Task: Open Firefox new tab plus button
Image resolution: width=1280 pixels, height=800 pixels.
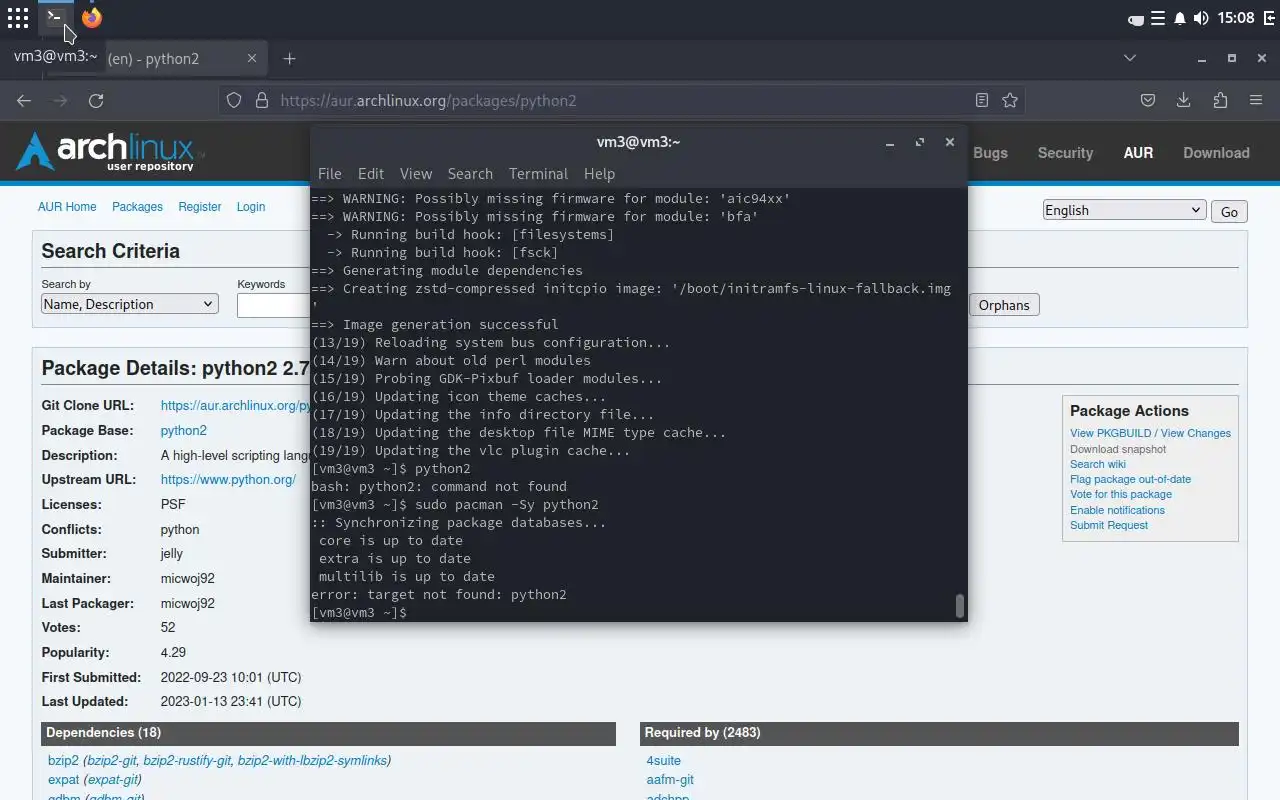Action: pyautogui.click(x=289, y=59)
